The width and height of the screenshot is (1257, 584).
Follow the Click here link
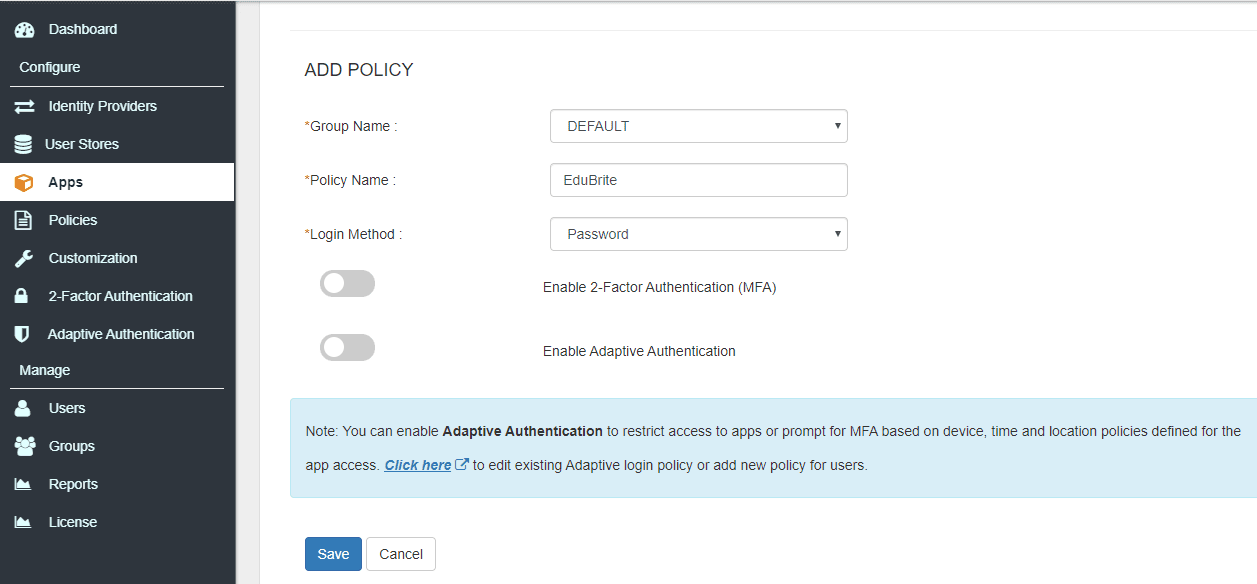(x=420, y=464)
